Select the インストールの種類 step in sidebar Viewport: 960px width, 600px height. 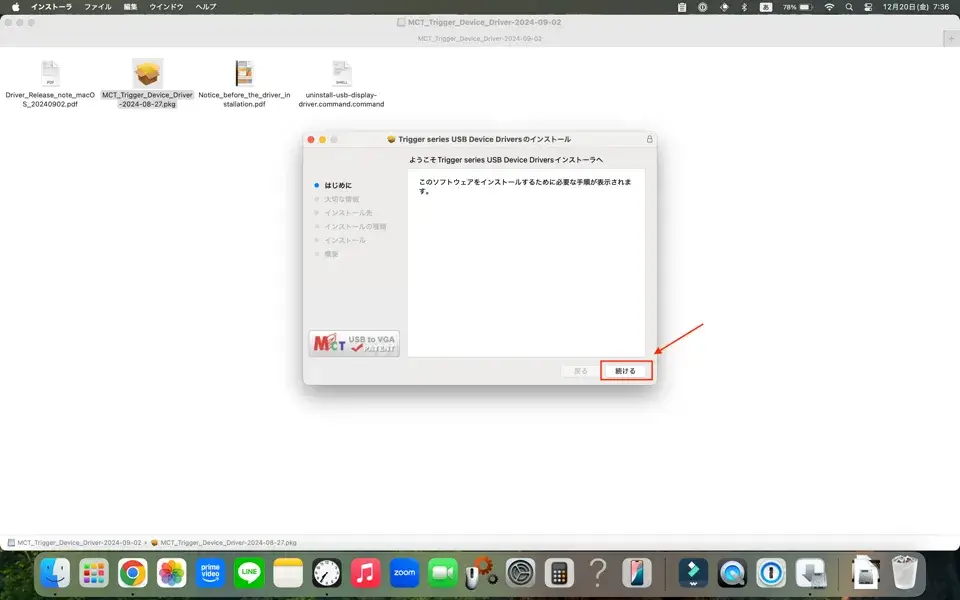click(x=355, y=227)
